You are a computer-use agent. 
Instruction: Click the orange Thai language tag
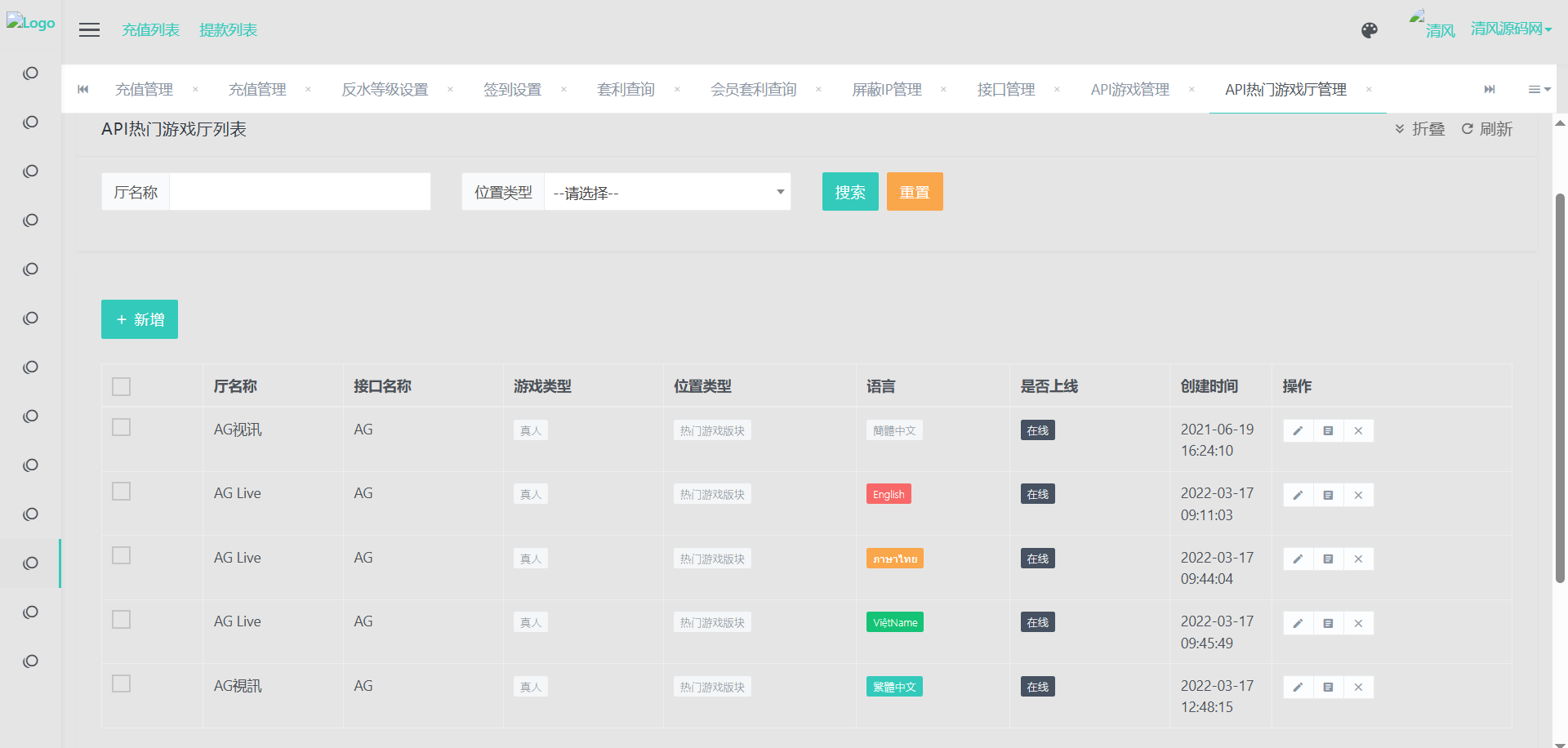click(x=895, y=559)
